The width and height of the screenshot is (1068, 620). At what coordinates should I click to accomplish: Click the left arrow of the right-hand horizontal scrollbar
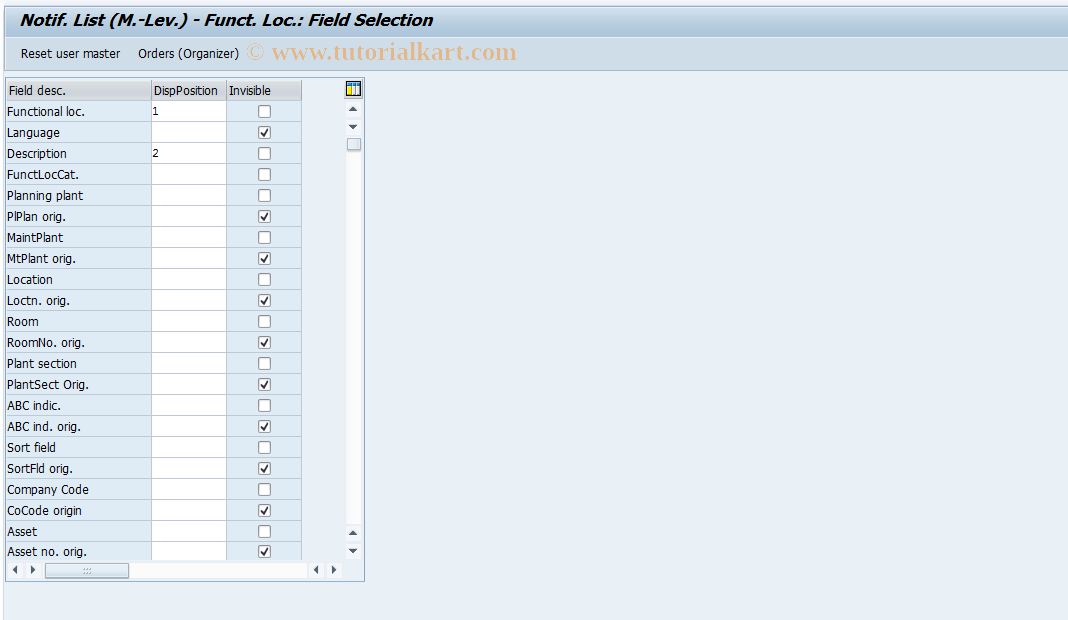[316, 570]
